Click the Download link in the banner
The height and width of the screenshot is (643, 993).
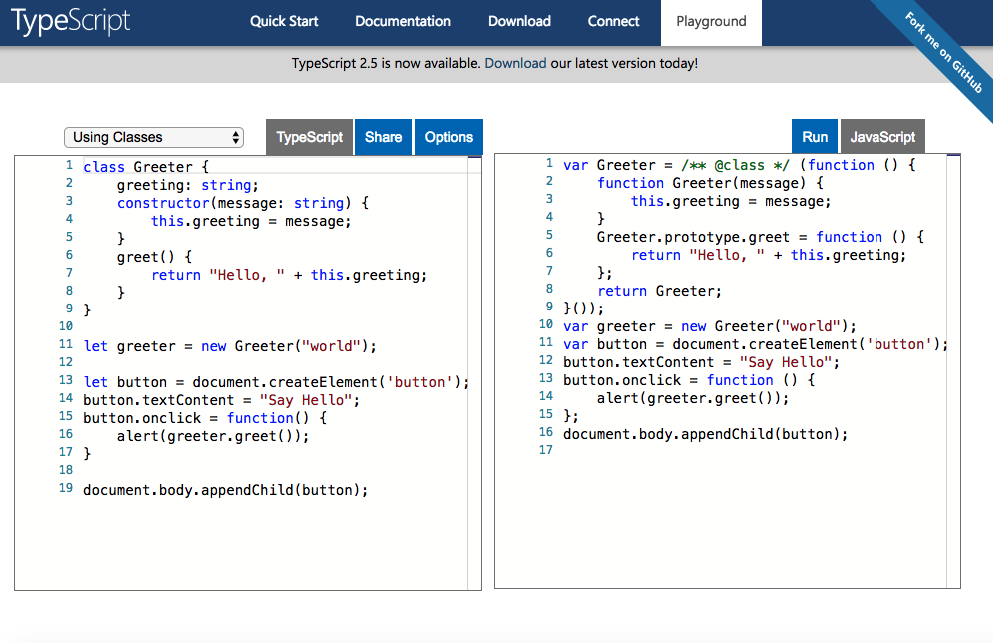click(515, 63)
